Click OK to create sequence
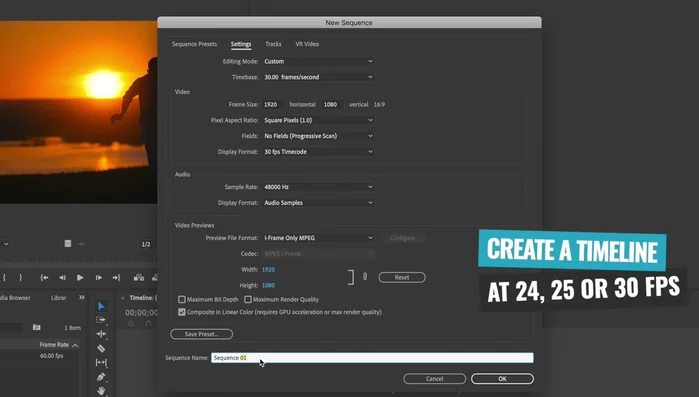This screenshot has width=699, height=397. [x=502, y=379]
